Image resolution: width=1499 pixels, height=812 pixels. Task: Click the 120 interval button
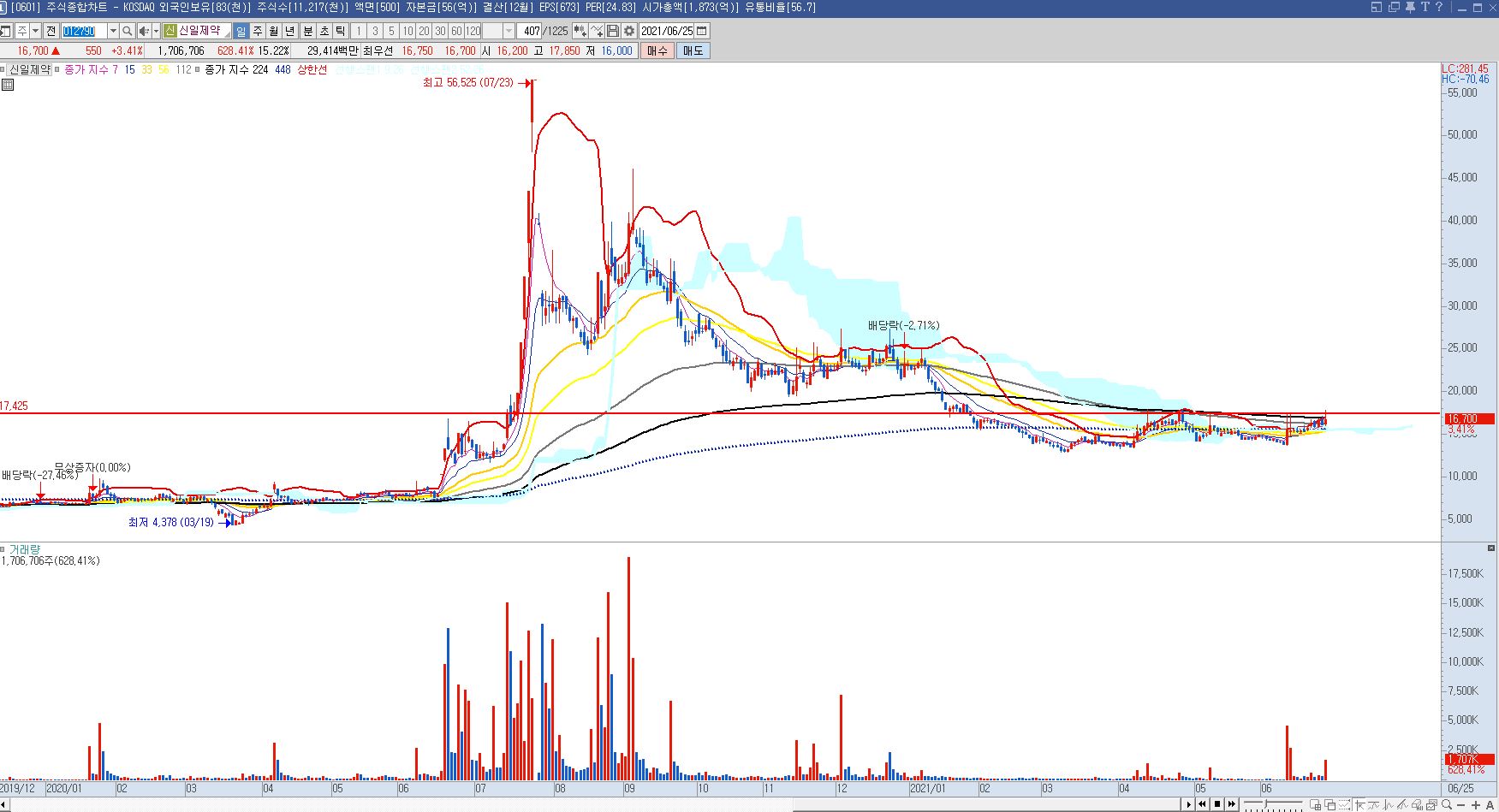click(473, 31)
